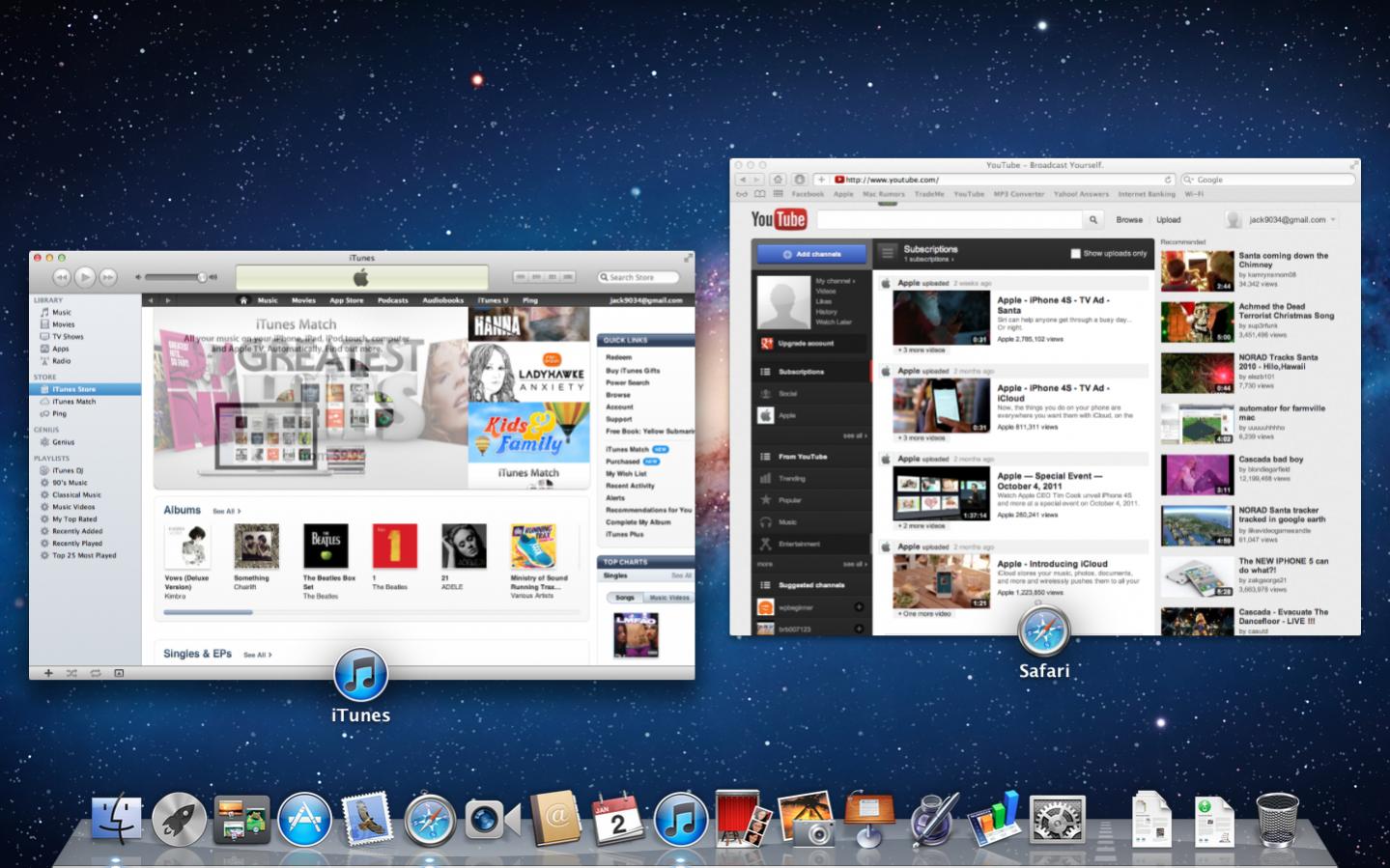Expand Singles & EPs See All
1390x868 pixels.
pos(257,655)
